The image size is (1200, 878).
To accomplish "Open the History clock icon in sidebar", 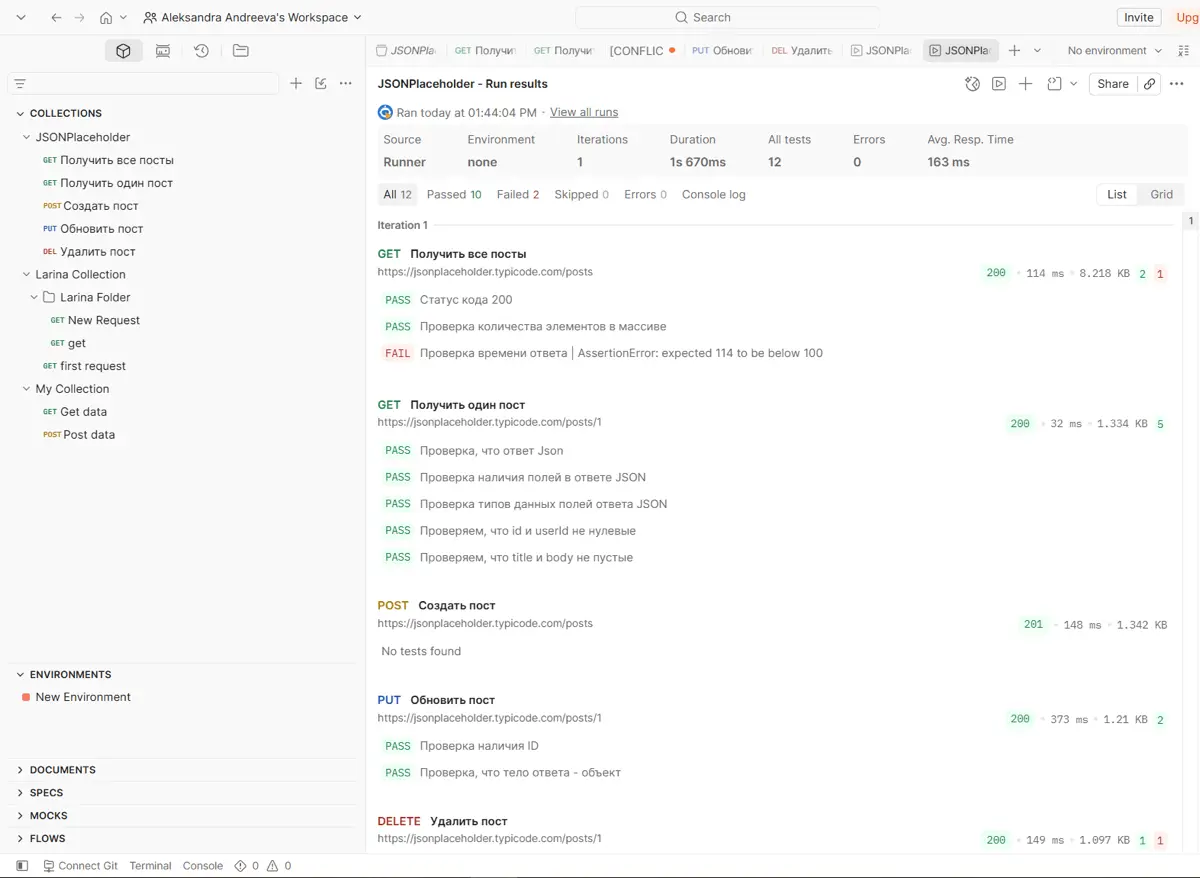I will click(201, 51).
